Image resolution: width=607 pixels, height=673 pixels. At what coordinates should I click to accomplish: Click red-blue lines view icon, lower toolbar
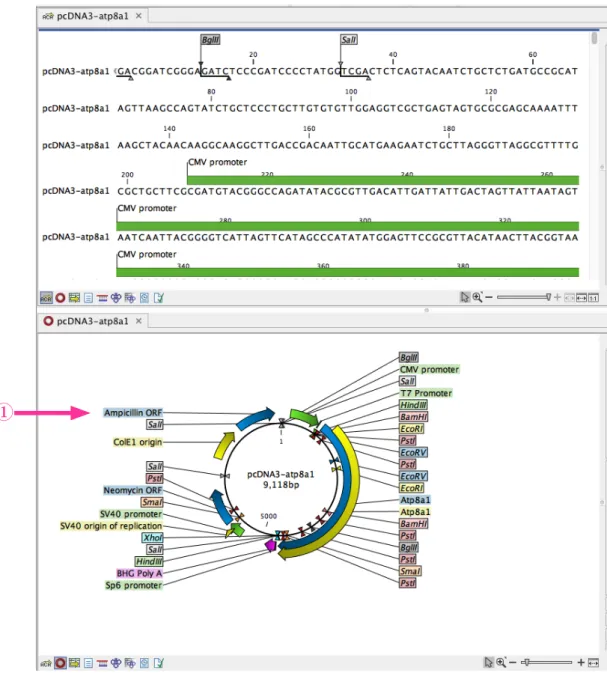tap(102, 663)
